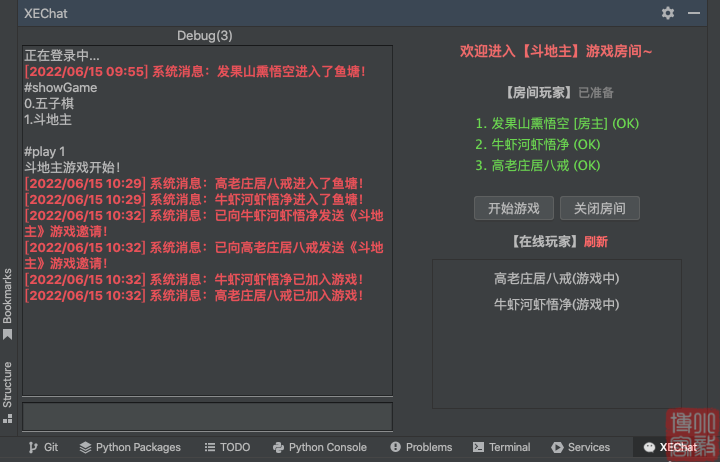Open the Terminal tool window
Viewport: 720px width, 462px height.
[501, 447]
